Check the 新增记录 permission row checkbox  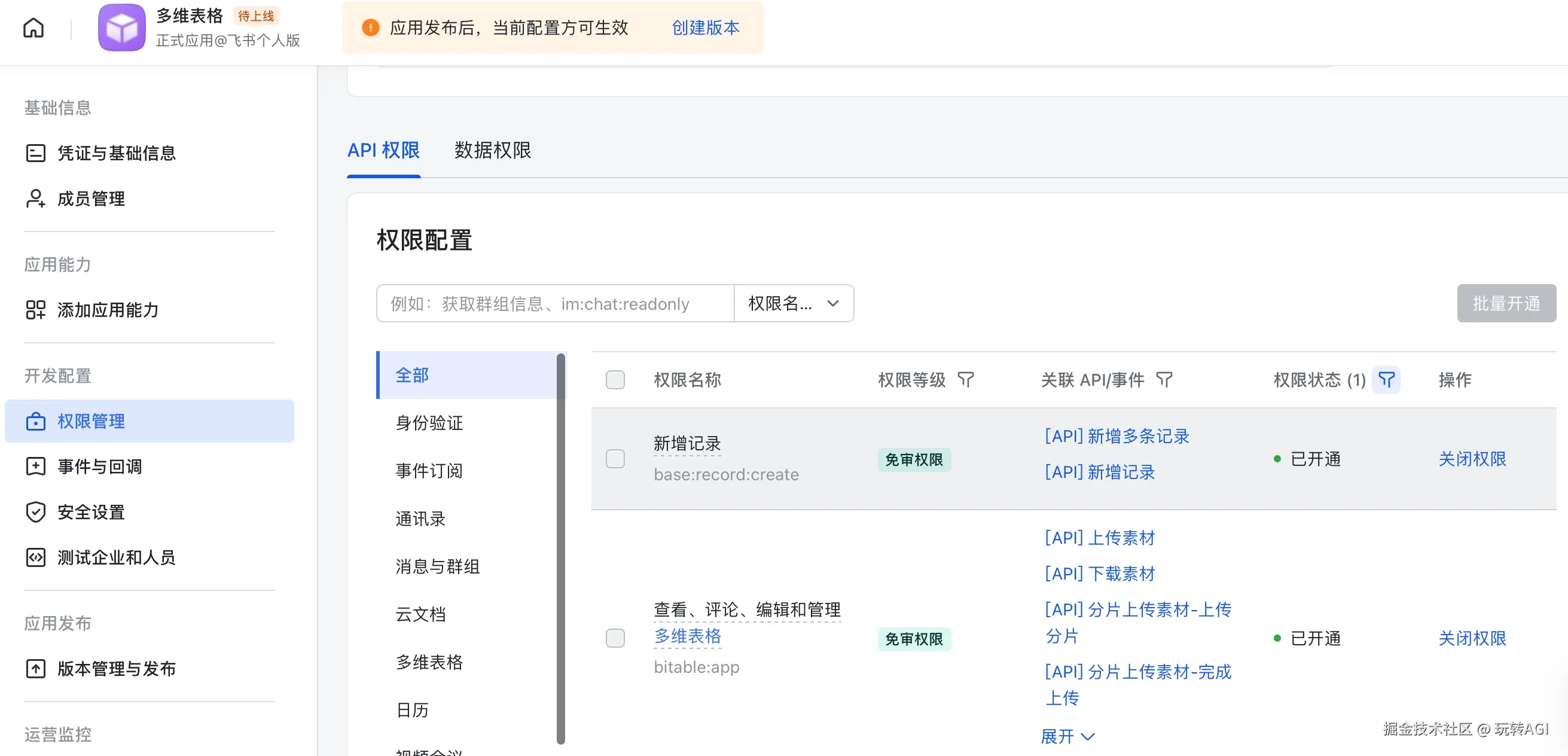pos(615,458)
